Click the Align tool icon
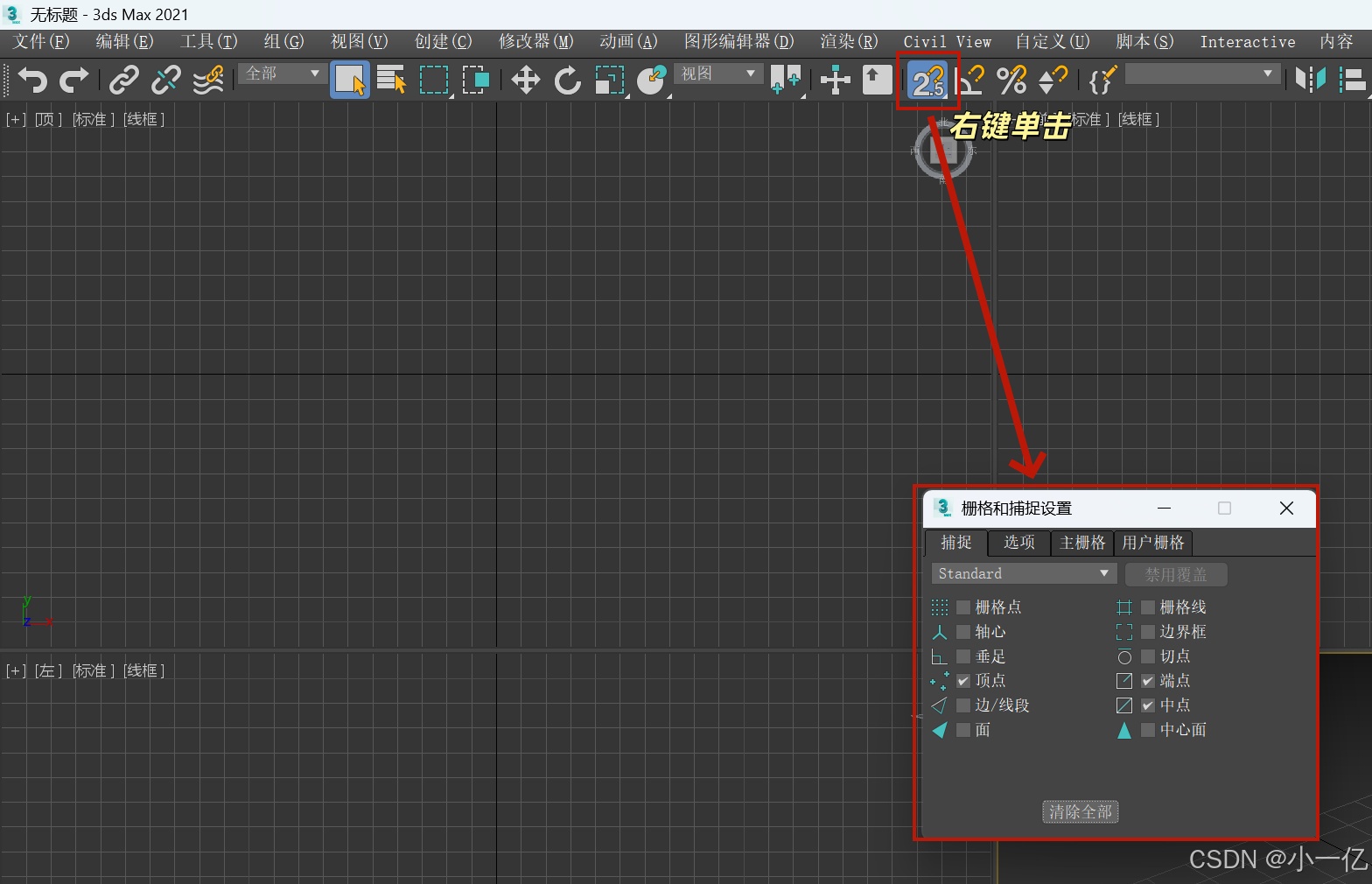1372x884 pixels. pos(1353,81)
